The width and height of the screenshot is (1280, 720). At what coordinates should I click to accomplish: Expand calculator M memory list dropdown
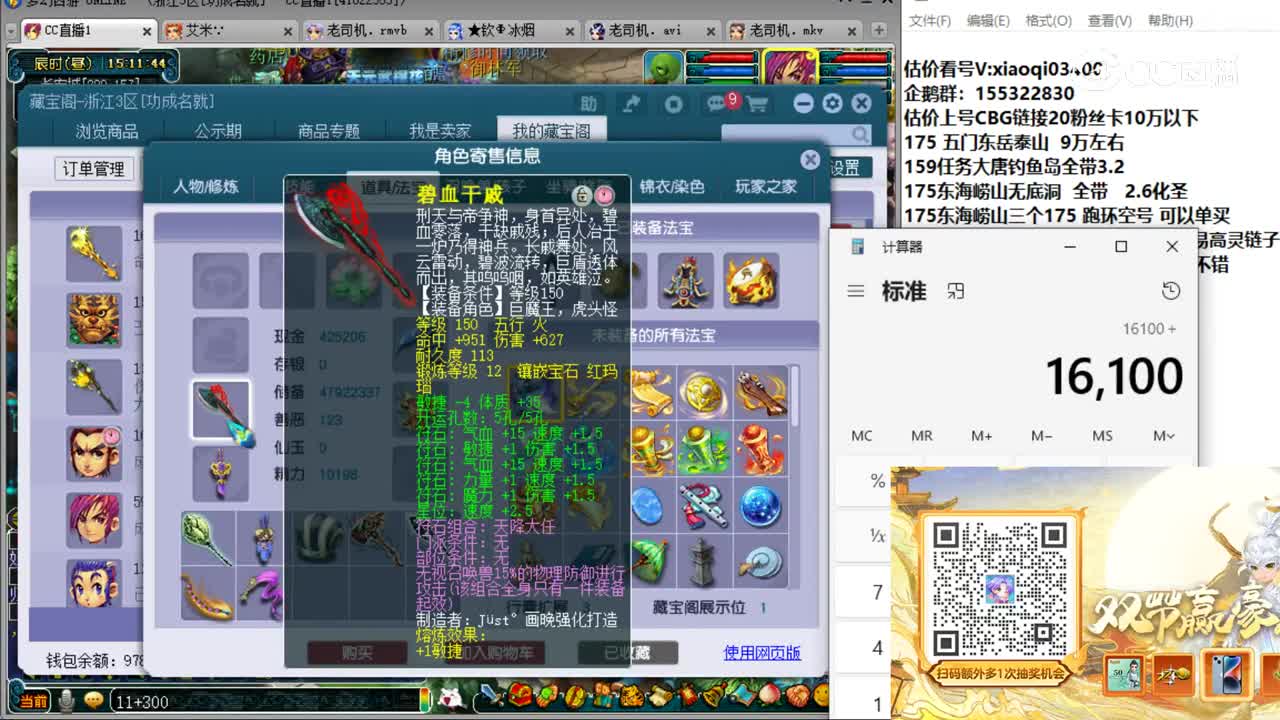pyautogui.click(x=1163, y=436)
